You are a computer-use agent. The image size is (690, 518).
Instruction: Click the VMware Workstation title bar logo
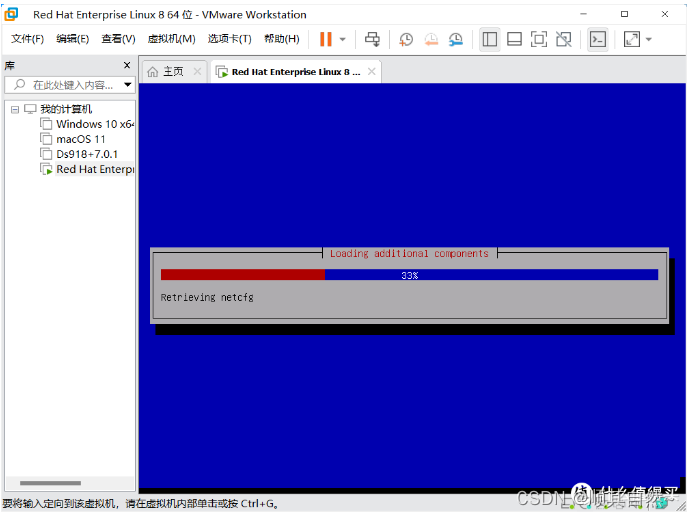coord(11,14)
